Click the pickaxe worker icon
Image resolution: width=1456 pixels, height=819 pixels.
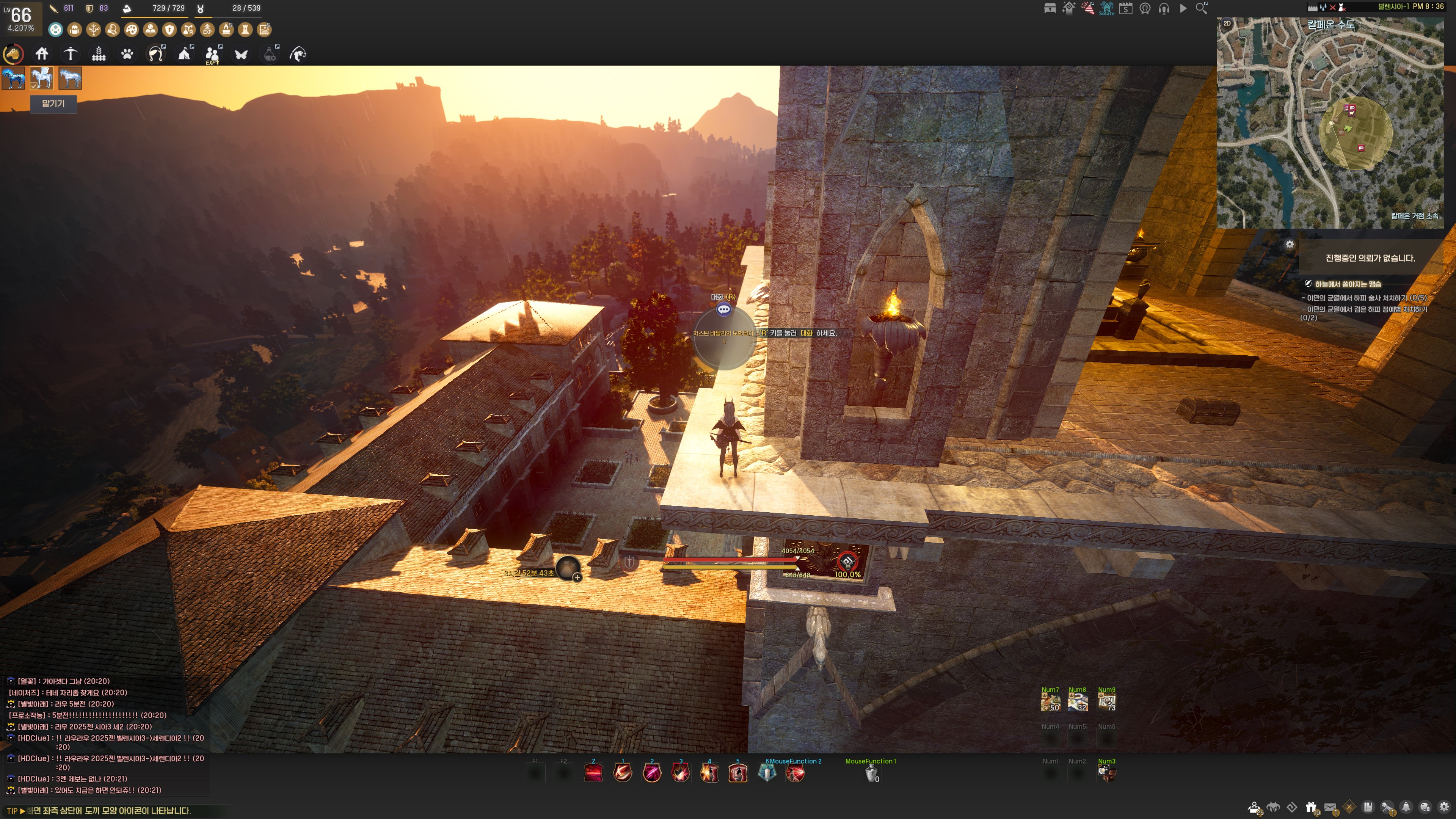(x=70, y=54)
